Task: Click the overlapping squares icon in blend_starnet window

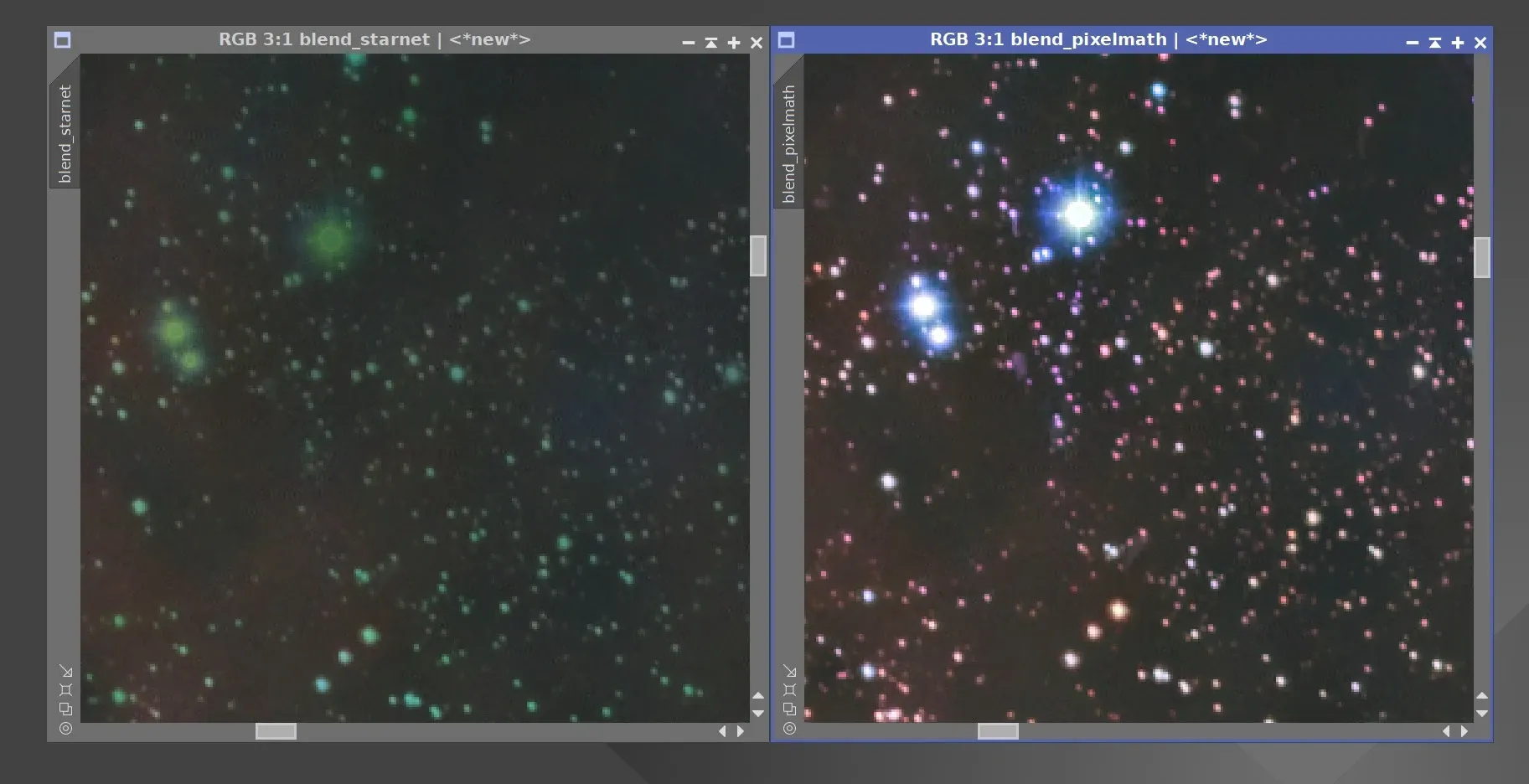Action: pyautogui.click(x=66, y=709)
